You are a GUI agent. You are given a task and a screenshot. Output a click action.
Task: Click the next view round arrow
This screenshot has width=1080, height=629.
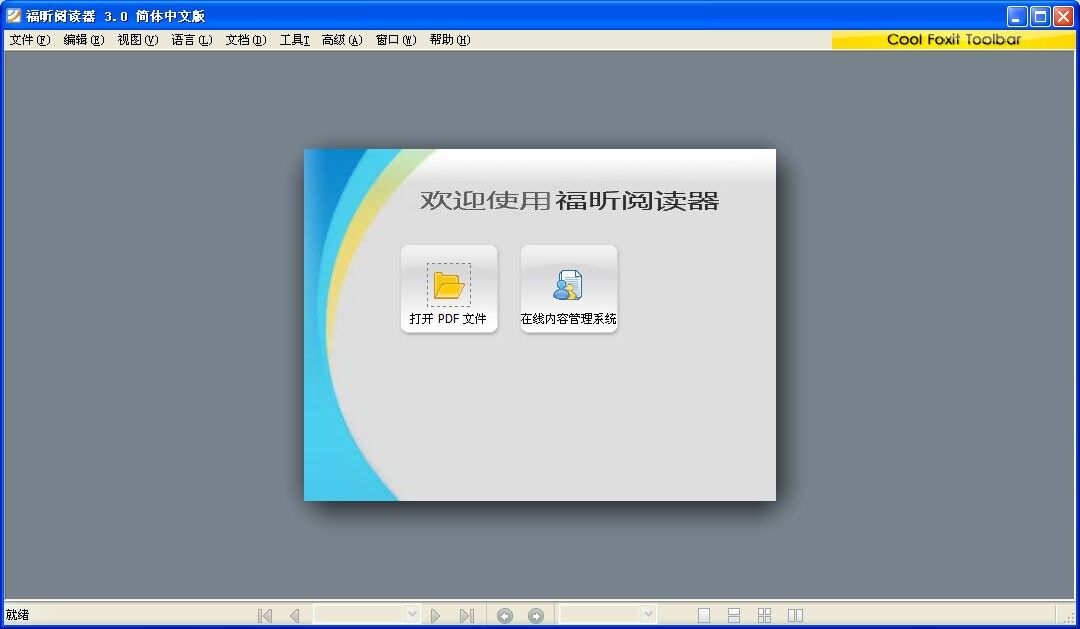point(536,615)
